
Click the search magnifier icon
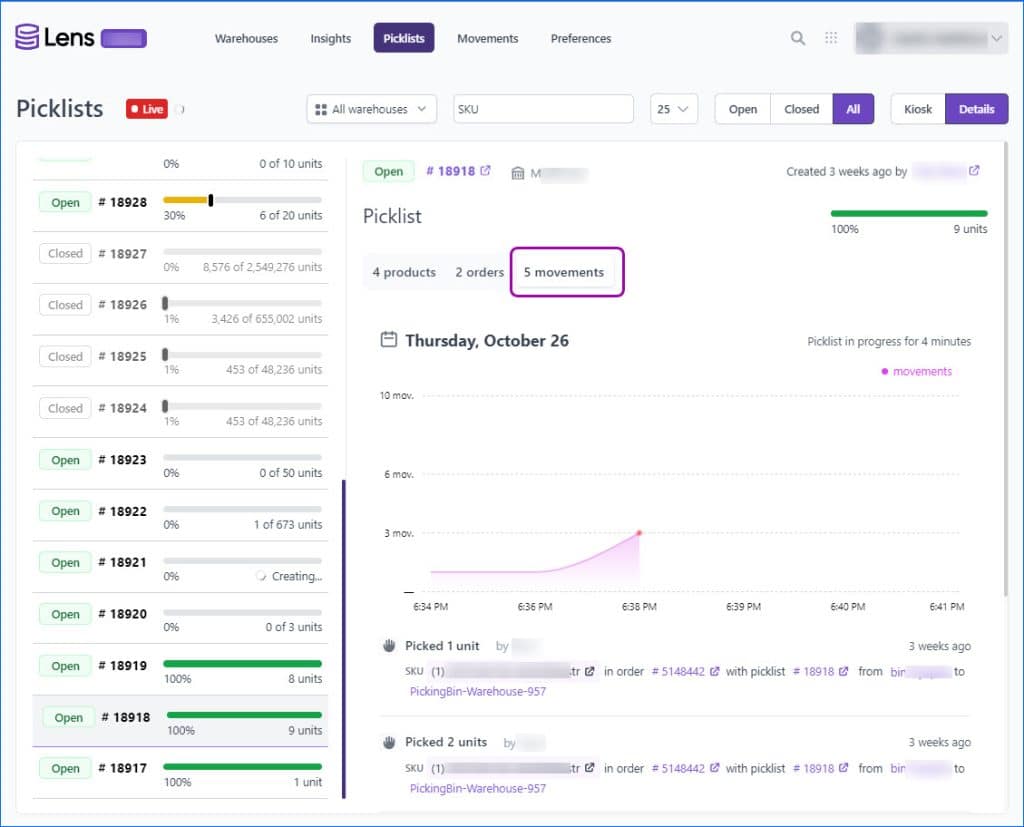click(x=797, y=37)
